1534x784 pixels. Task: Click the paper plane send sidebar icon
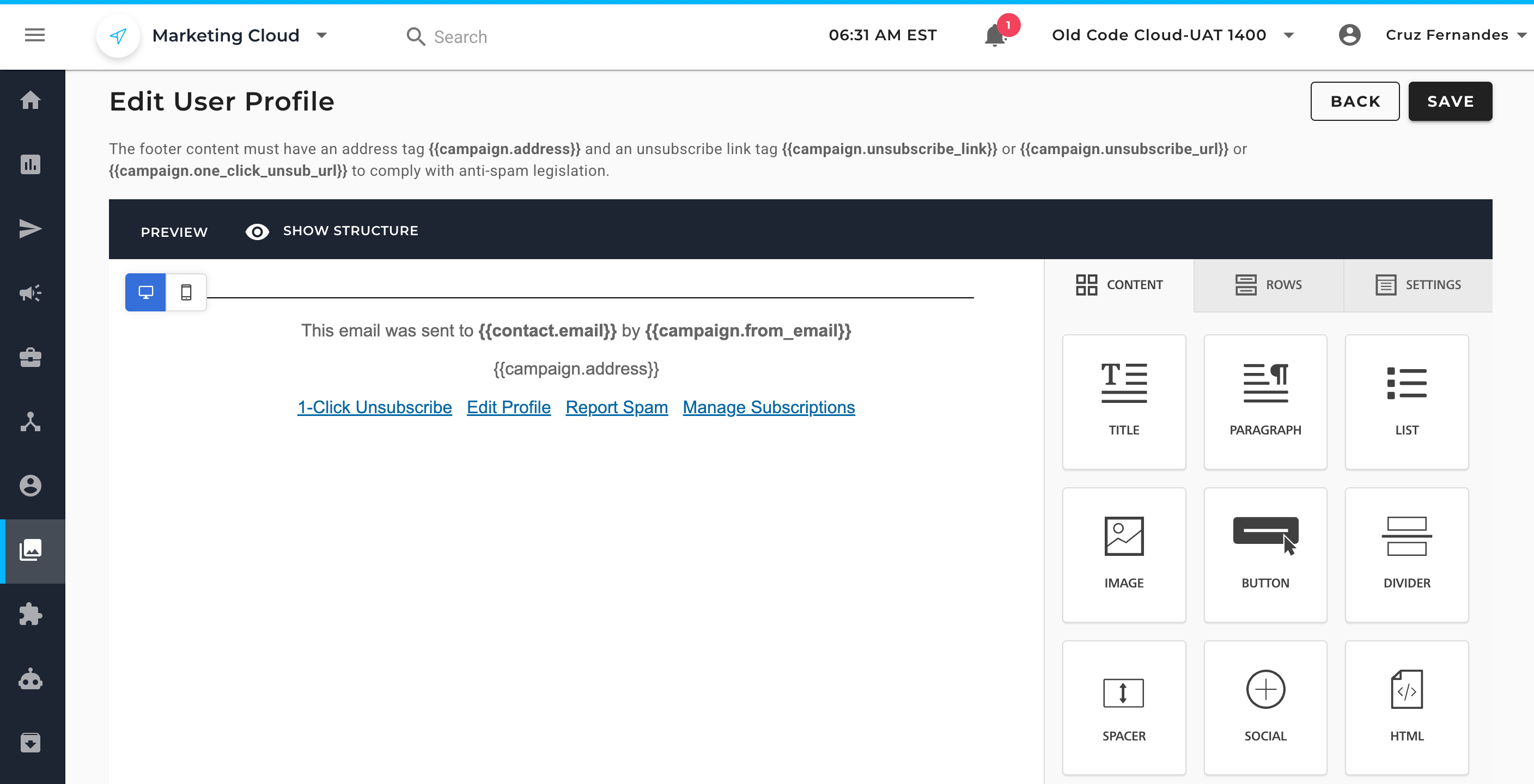point(31,229)
